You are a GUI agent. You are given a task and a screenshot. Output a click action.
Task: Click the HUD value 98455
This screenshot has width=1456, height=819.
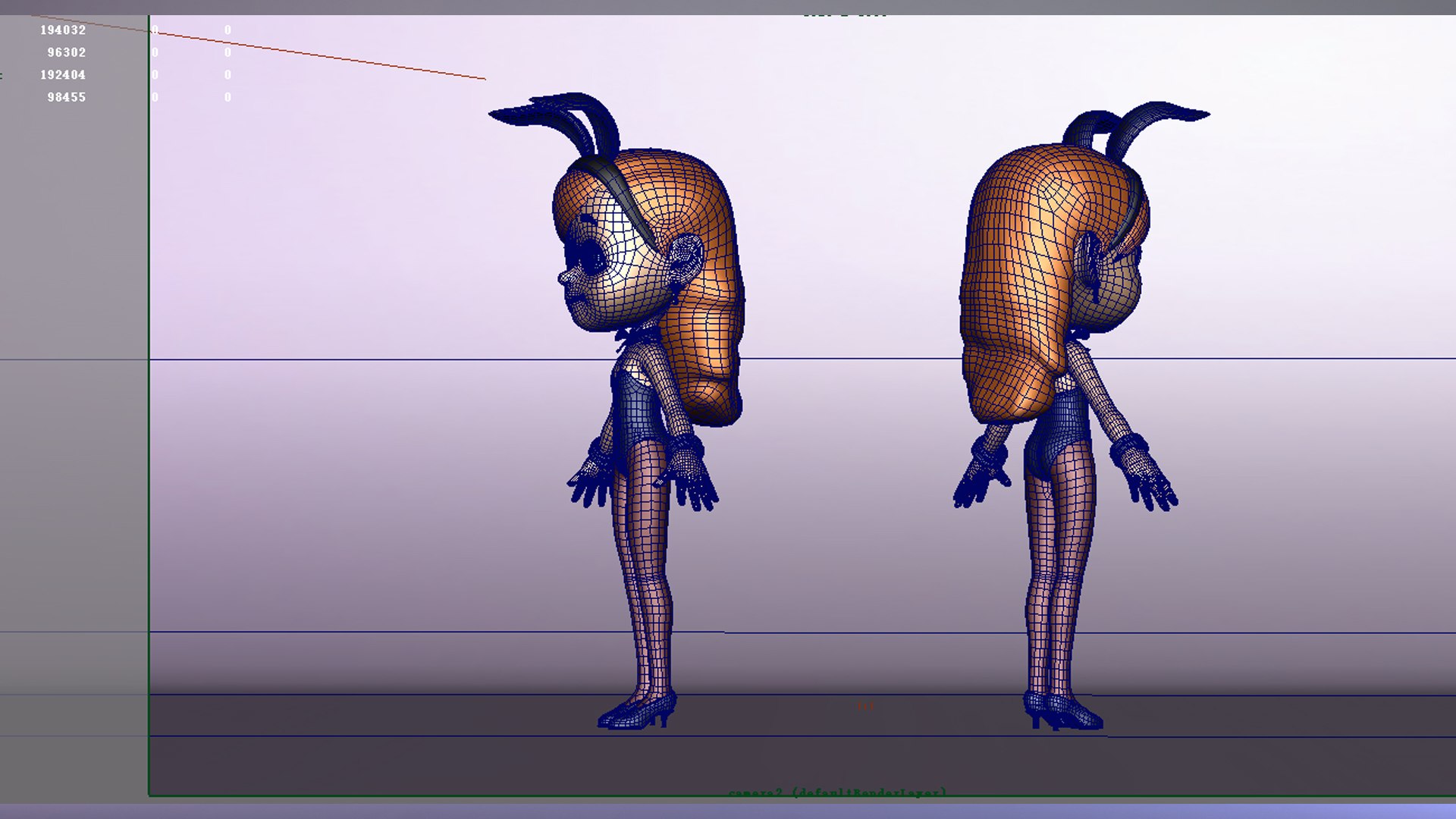pos(67,97)
